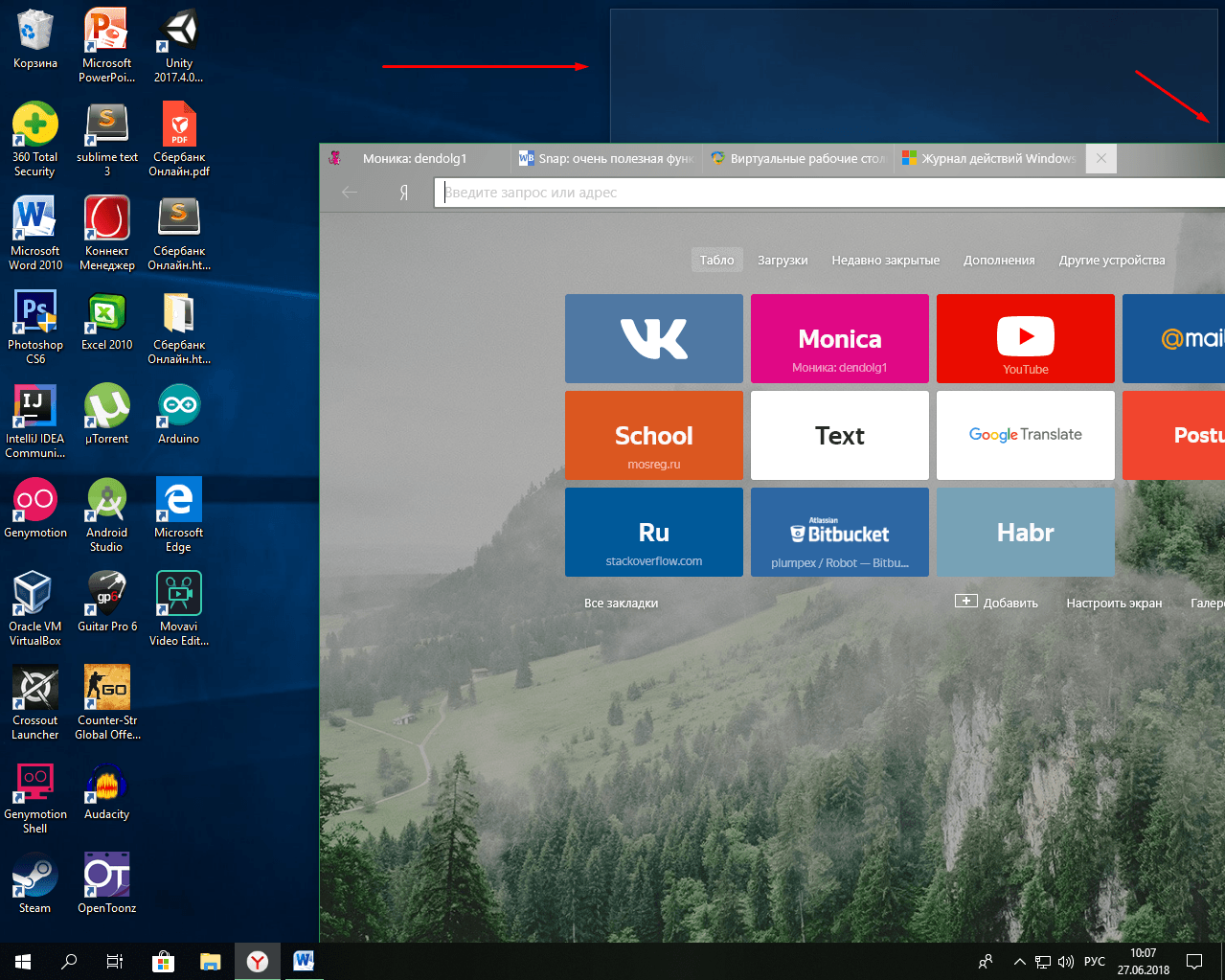Screen dimensions: 1225x980
Task: Select the Crossout Launcher shortcut
Action: 35,703
